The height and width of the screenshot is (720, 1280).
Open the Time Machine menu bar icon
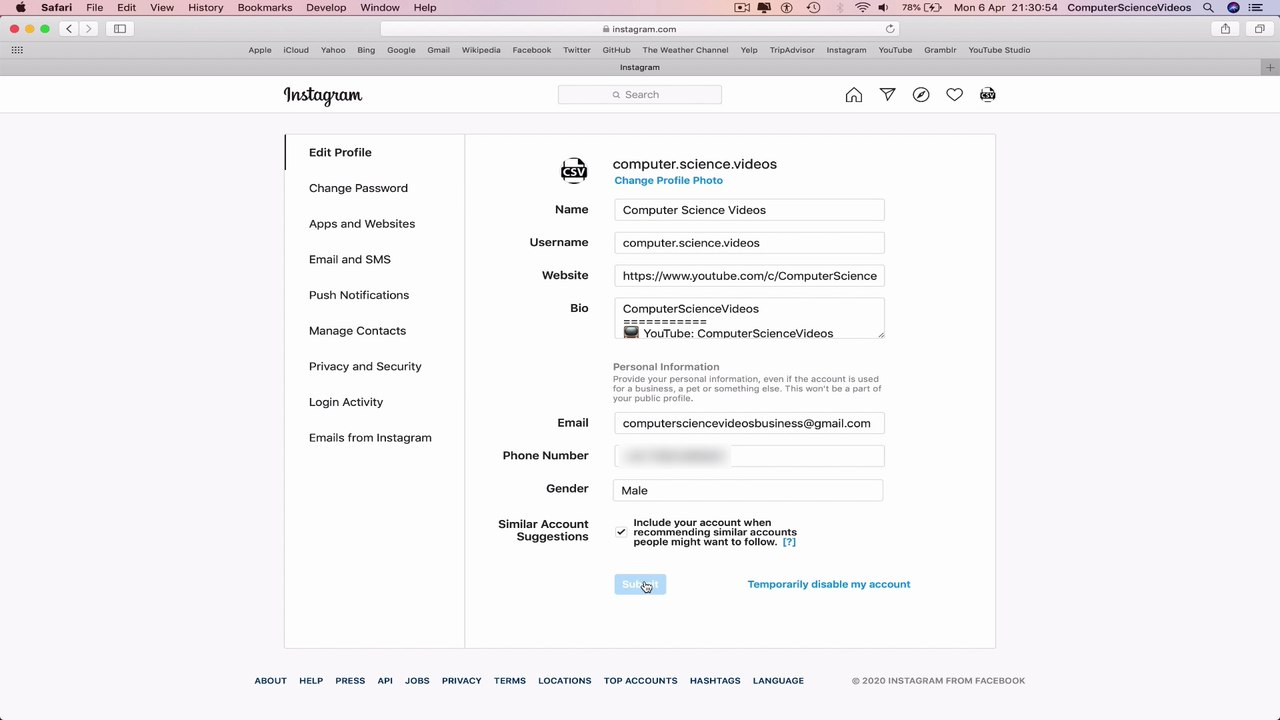coord(813,8)
